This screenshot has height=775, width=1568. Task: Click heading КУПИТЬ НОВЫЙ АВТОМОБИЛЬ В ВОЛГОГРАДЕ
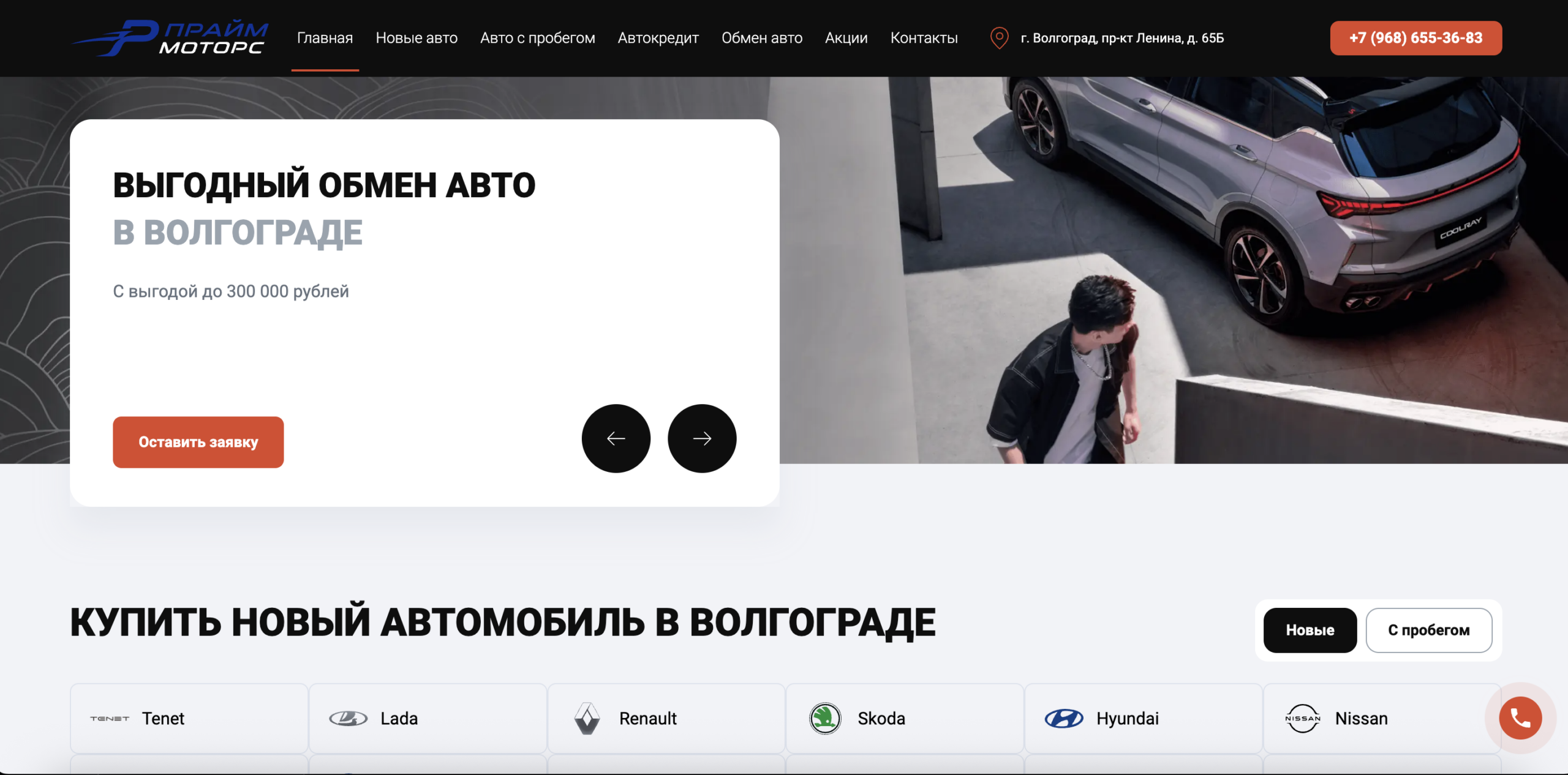tap(503, 623)
